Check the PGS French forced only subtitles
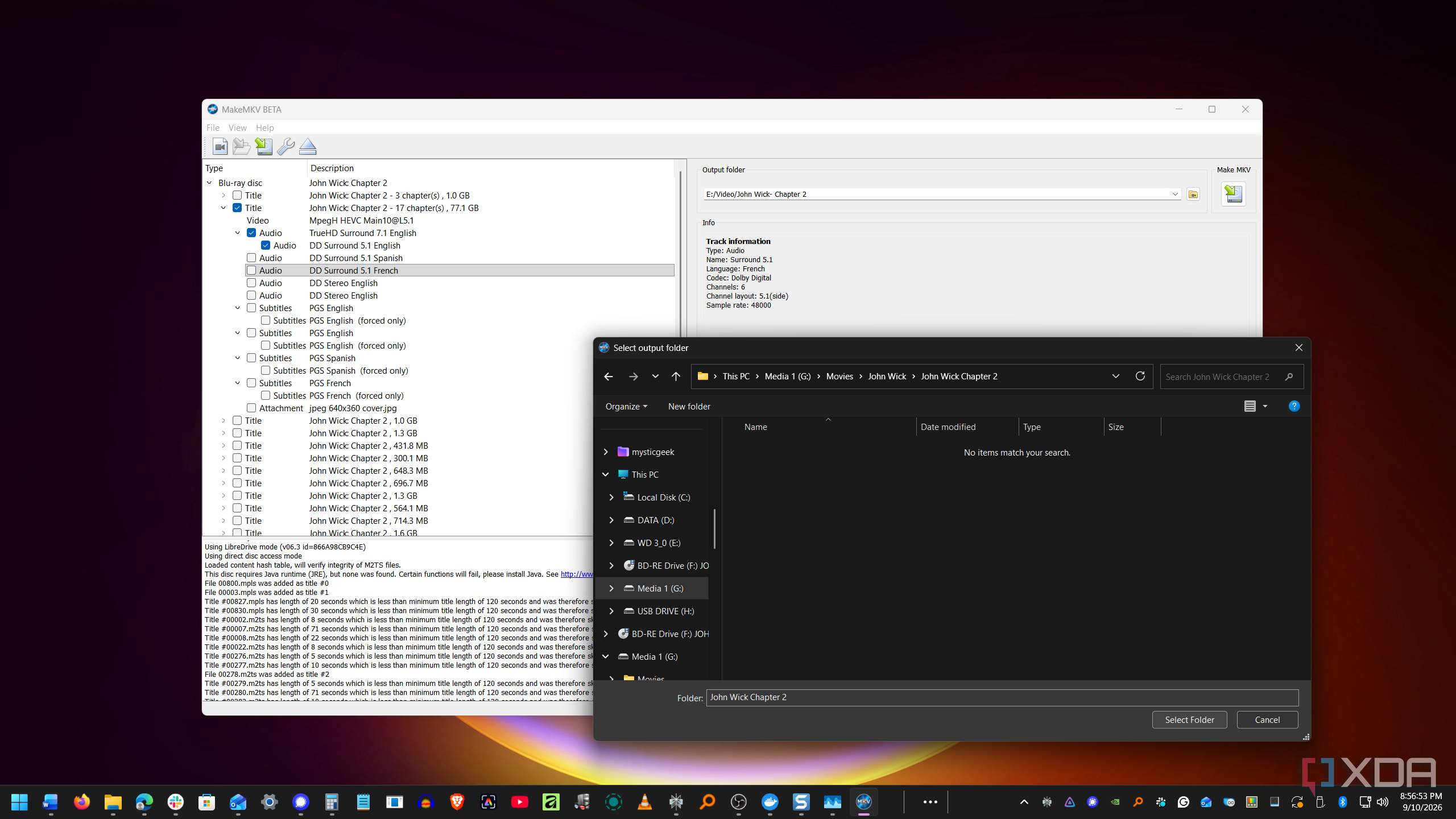Screen dimensions: 1456x819 (266, 396)
